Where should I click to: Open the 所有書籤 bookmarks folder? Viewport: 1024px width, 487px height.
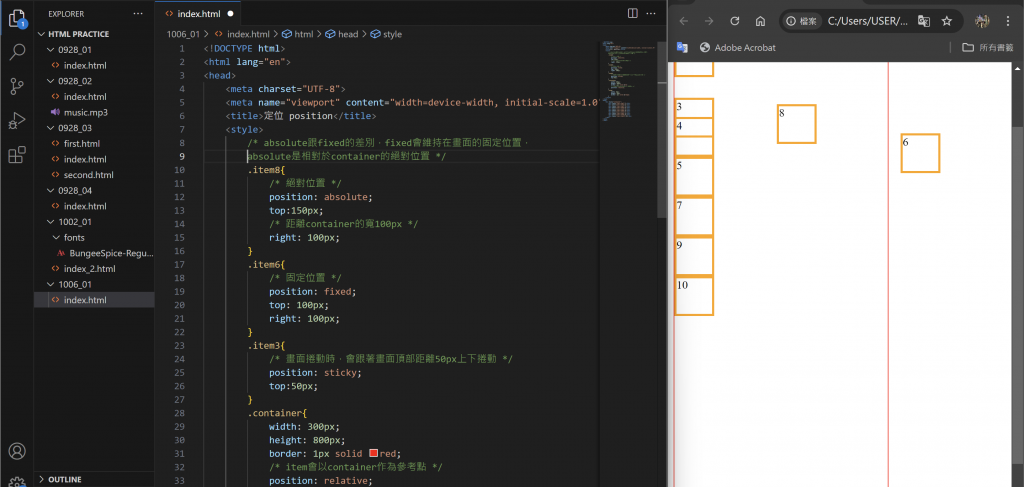point(989,47)
